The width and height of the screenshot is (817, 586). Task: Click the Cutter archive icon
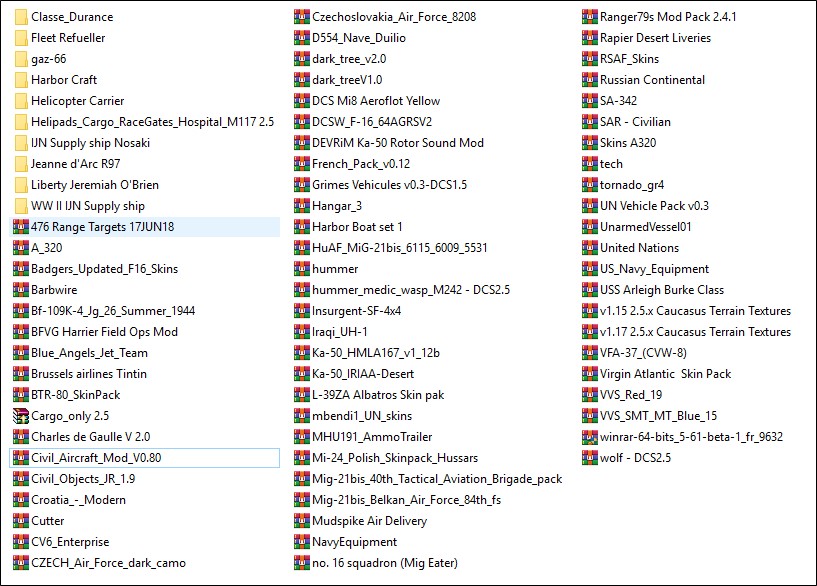(21, 521)
